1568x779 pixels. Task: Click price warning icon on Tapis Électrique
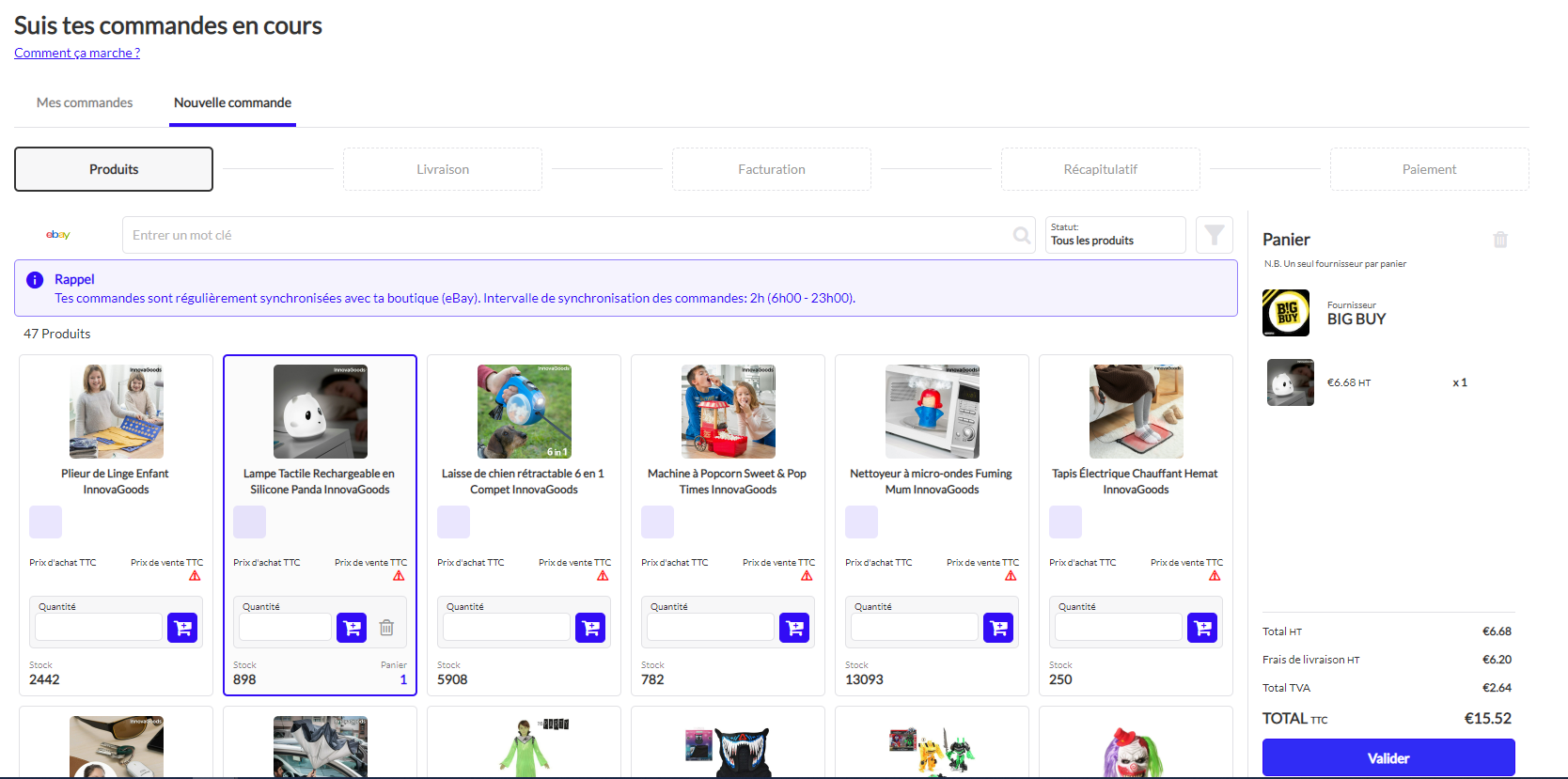click(x=1215, y=576)
